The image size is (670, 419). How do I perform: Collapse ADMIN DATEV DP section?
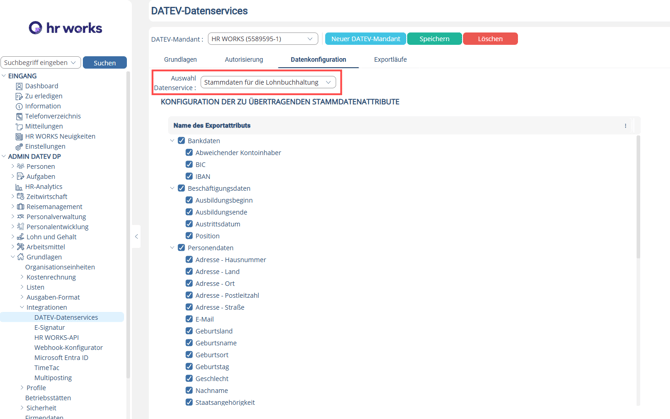click(4, 156)
